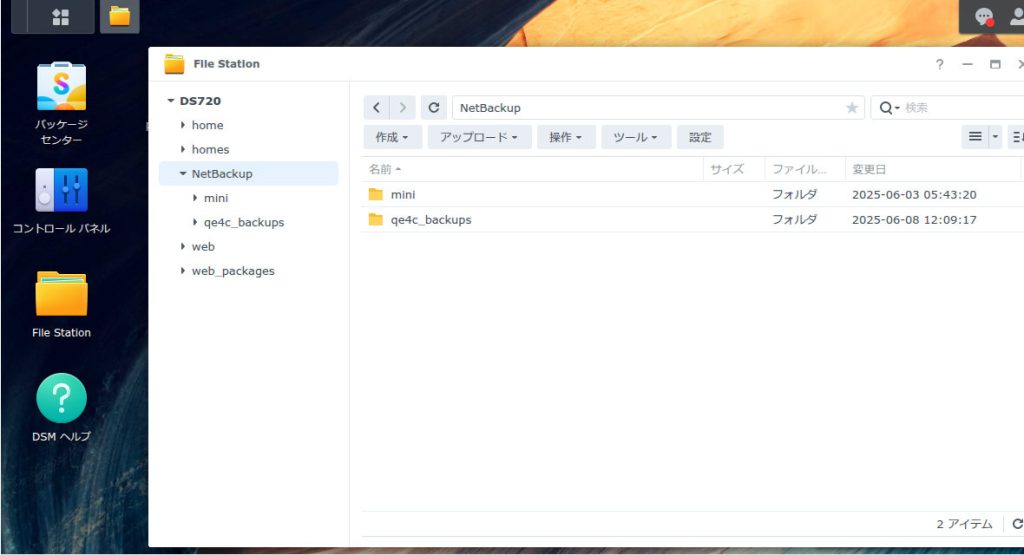Click フォルダ type cell in qe4c_backups row
Screen dimensions: 1024x555
point(795,219)
